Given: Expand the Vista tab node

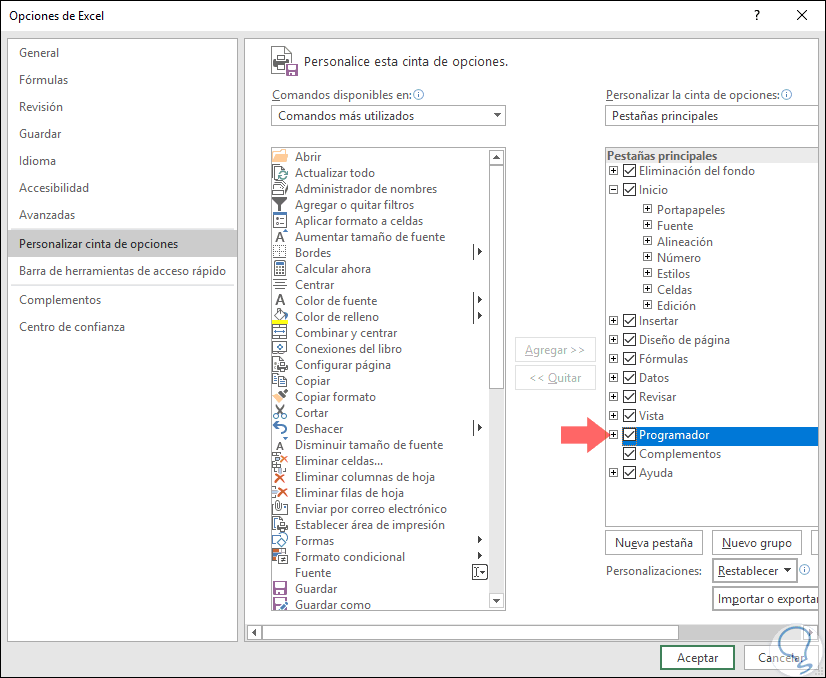Looking at the screenshot, I should coord(613,415).
